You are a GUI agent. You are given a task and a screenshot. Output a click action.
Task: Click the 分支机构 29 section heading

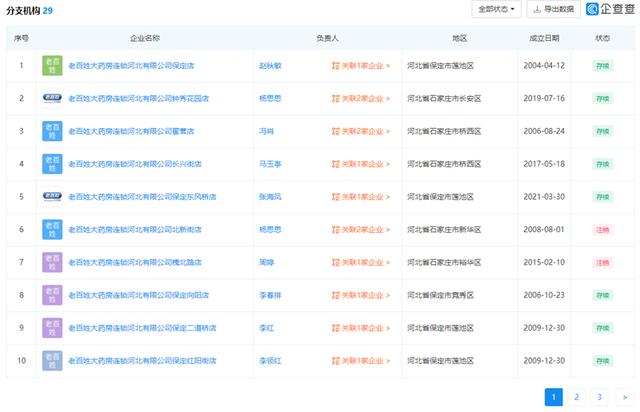[29, 11]
